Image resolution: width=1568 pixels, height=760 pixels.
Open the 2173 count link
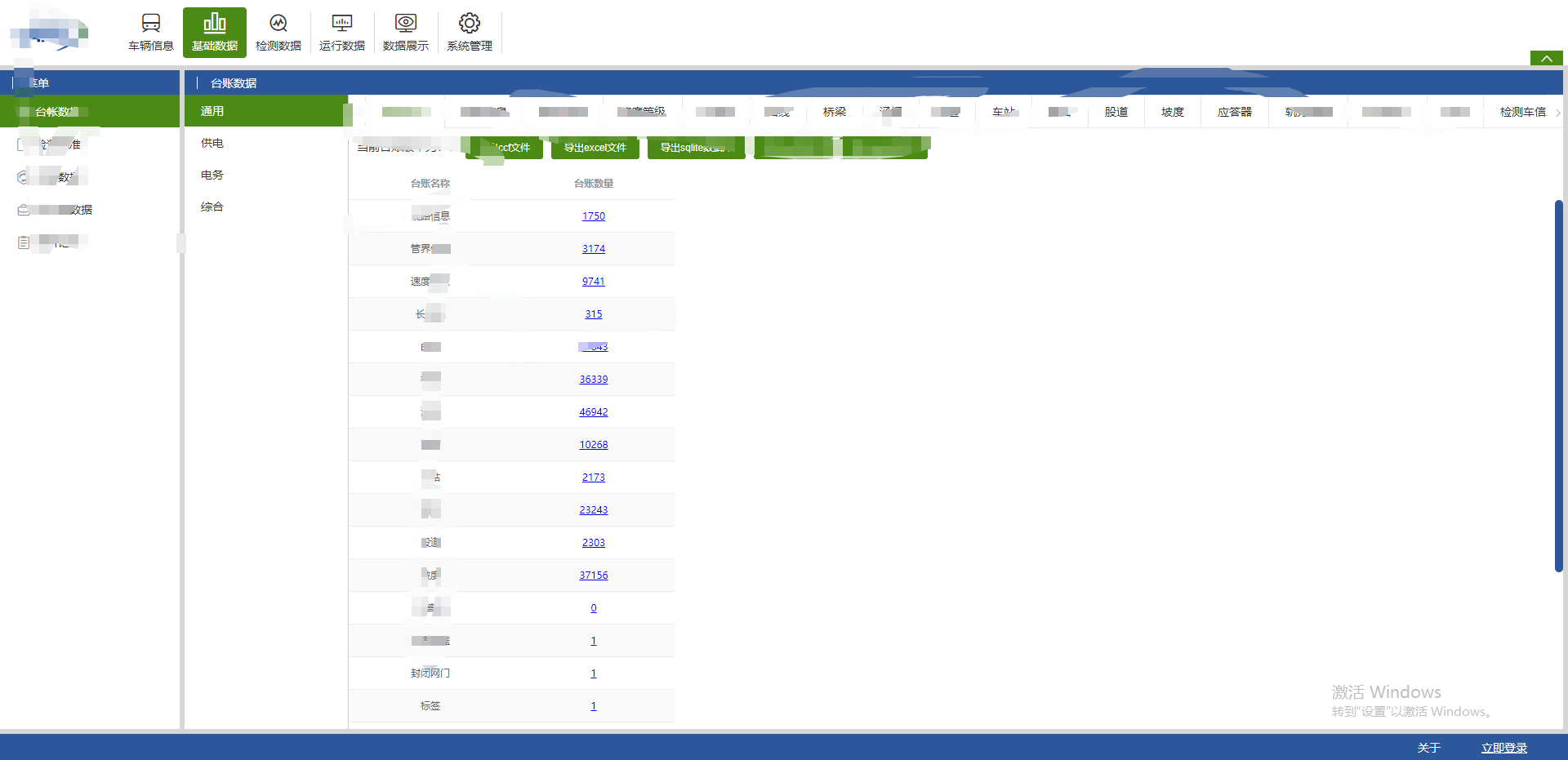pos(594,478)
